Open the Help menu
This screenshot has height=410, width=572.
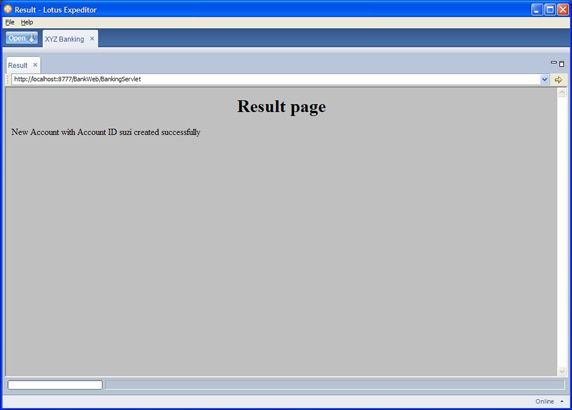tap(27, 23)
